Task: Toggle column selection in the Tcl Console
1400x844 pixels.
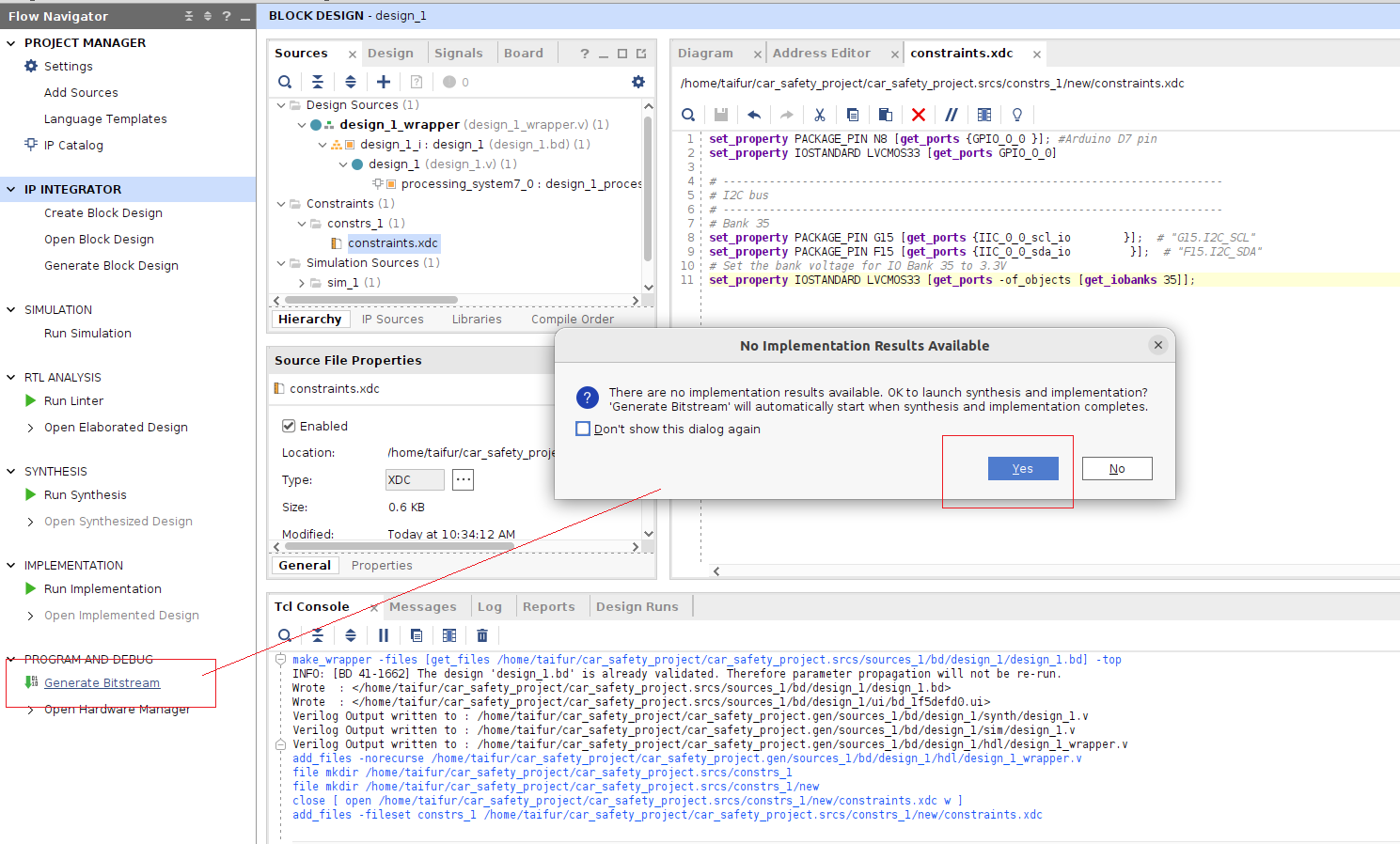Action: (x=449, y=635)
